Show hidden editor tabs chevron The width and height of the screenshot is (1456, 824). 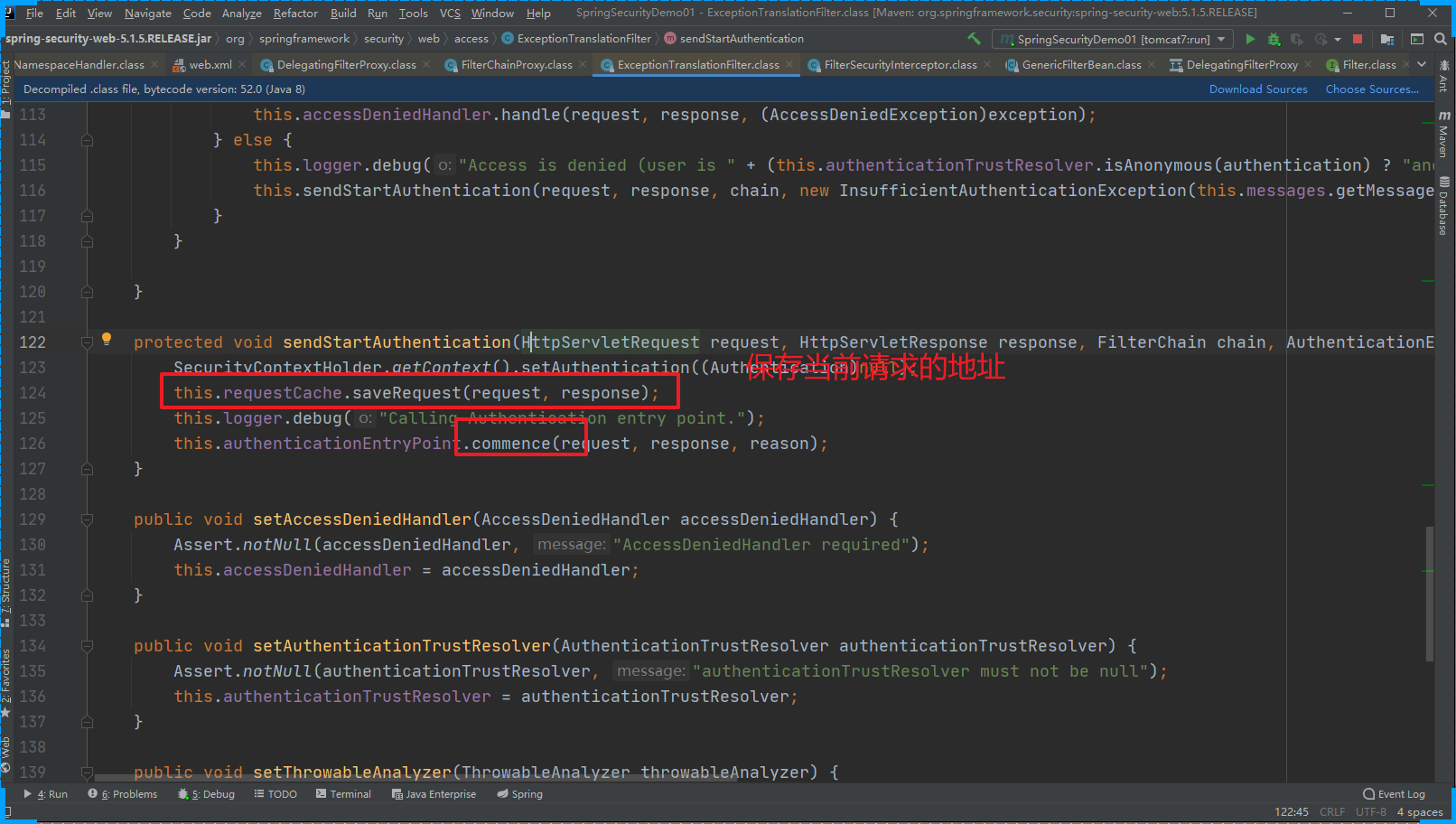click(1422, 64)
